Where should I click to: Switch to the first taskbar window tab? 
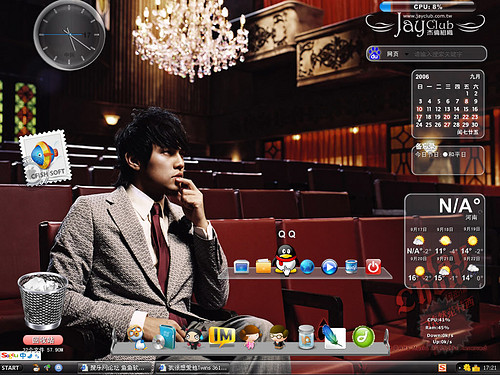[115, 368]
